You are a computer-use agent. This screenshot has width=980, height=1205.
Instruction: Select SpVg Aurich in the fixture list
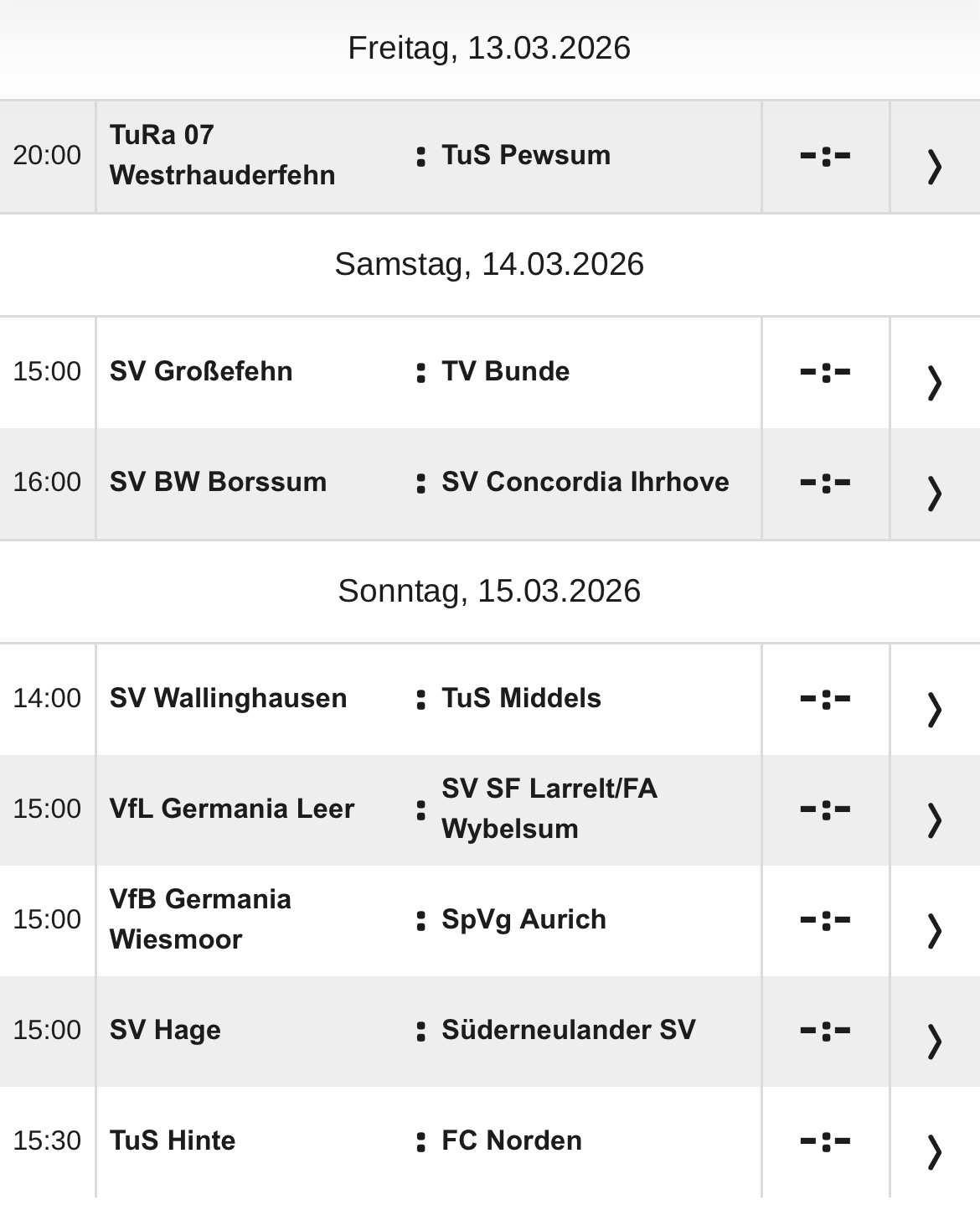click(x=522, y=918)
